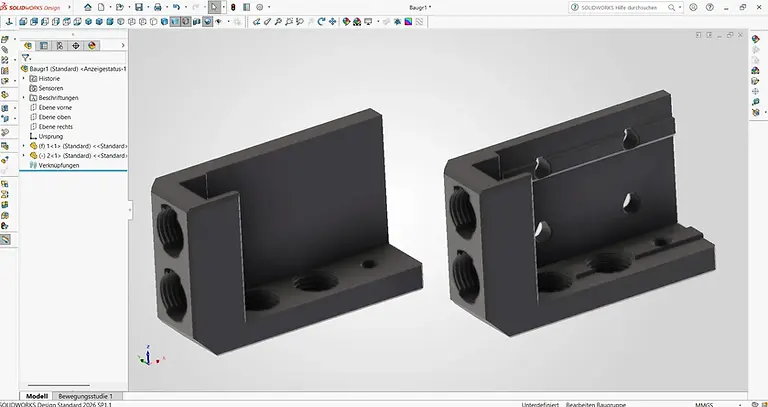
Task: Click the help search magnifier icon
Action: click(x=672, y=7)
